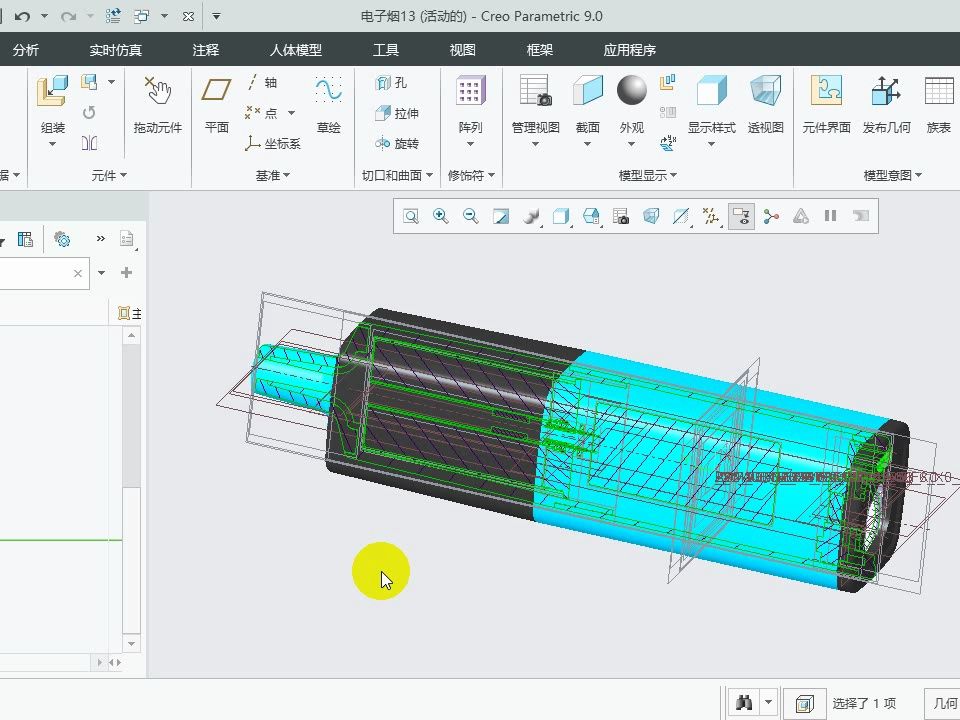Toggle the highlighted view toolbar display button
Screen dimensions: 960x720
pos(741,216)
